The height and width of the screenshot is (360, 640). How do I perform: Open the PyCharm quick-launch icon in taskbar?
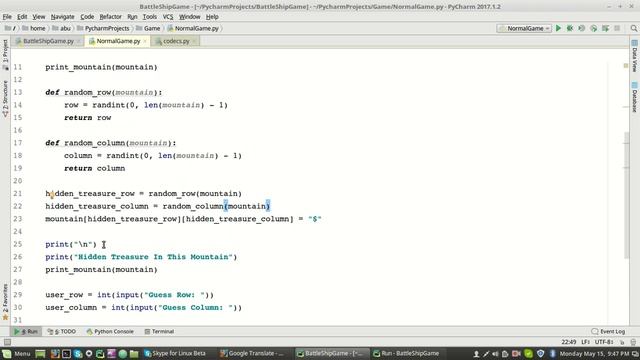click(x=100, y=353)
